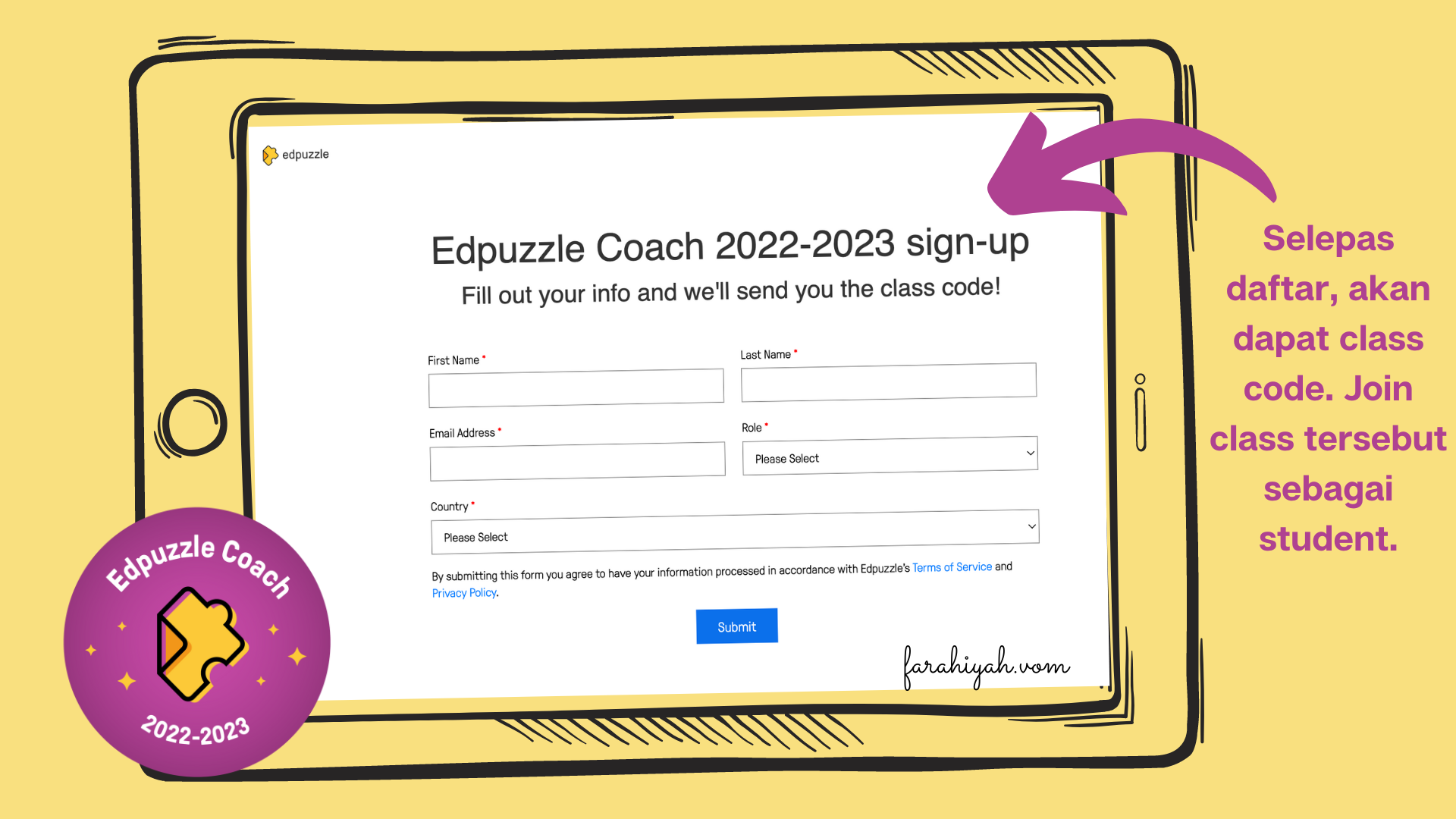Click the Privacy Policy link
Image resolution: width=1456 pixels, height=819 pixels.
463,592
